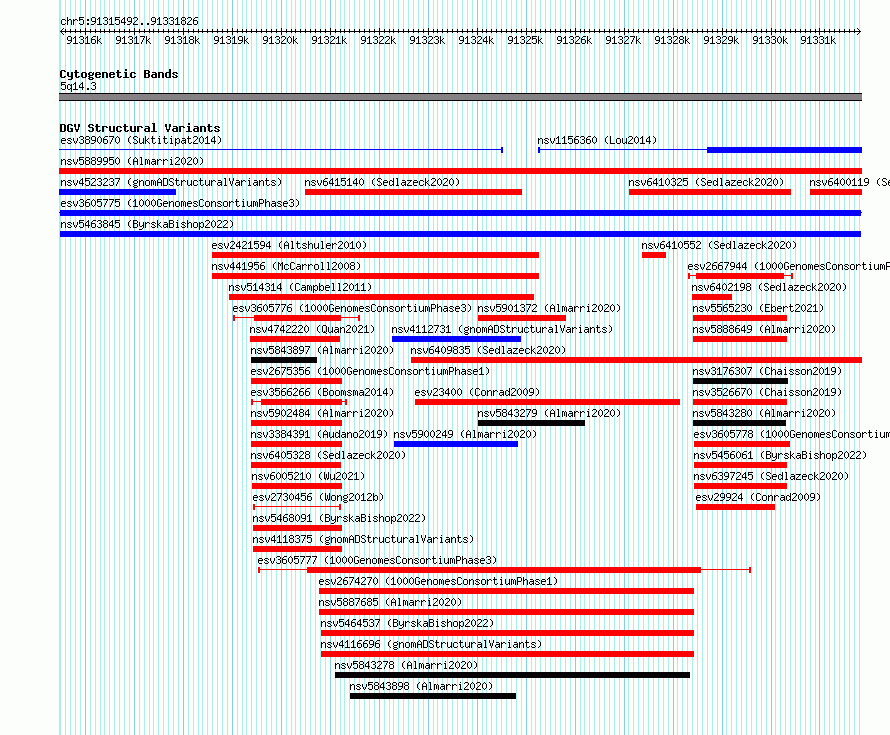This screenshot has height=735, width=890.
Task: Select nsv514314 (Campbell2011) variant
Action: tap(300, 287)
